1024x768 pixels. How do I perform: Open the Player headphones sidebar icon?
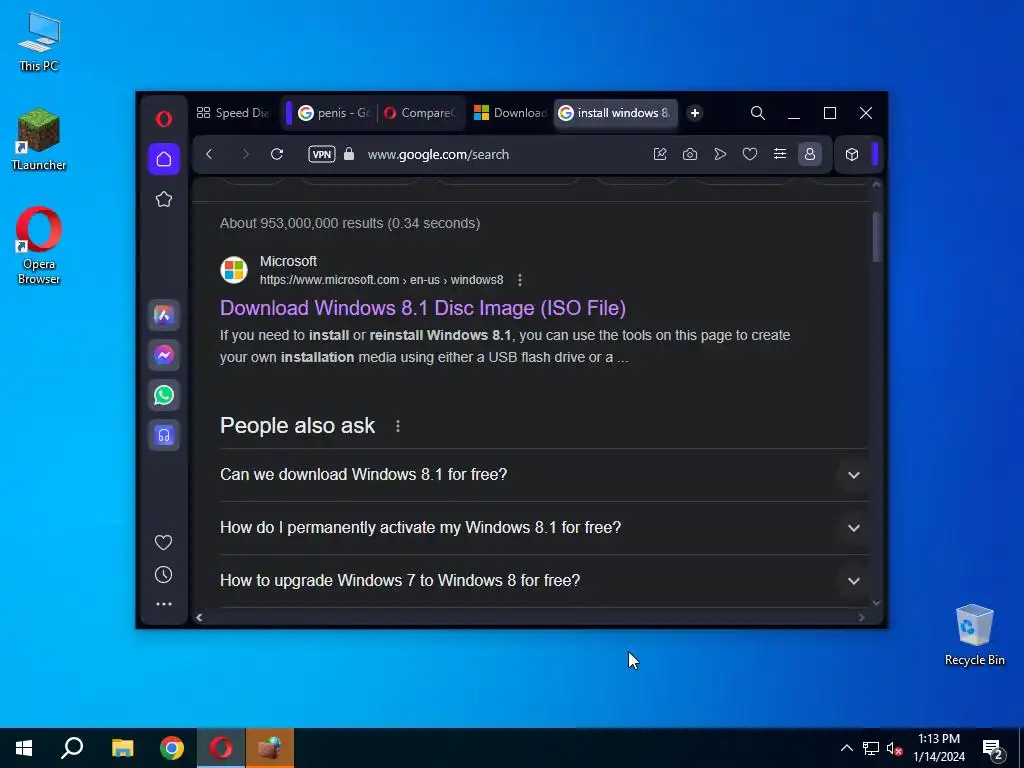(x=164, y=435)
